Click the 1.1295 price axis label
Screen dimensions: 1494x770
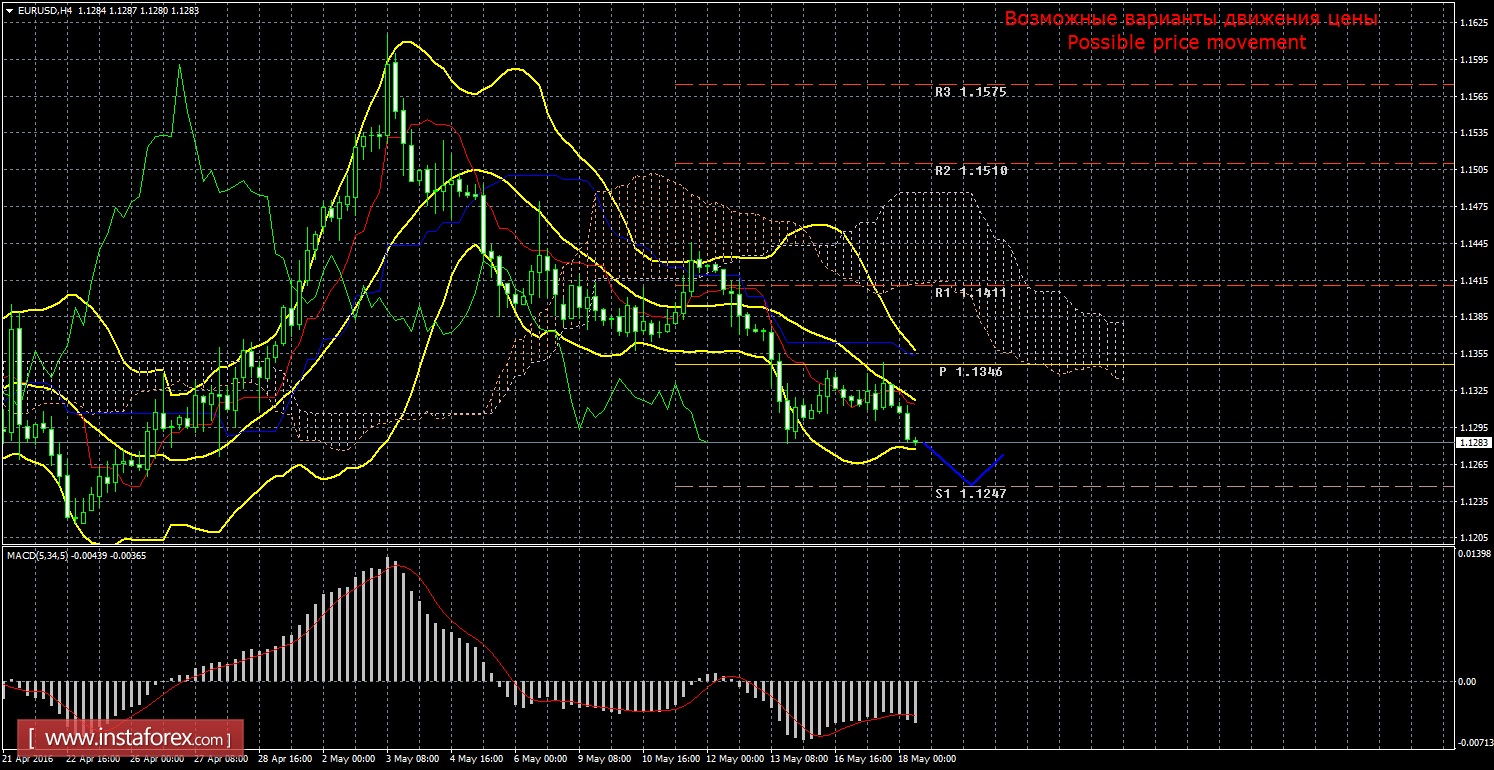1474,428
